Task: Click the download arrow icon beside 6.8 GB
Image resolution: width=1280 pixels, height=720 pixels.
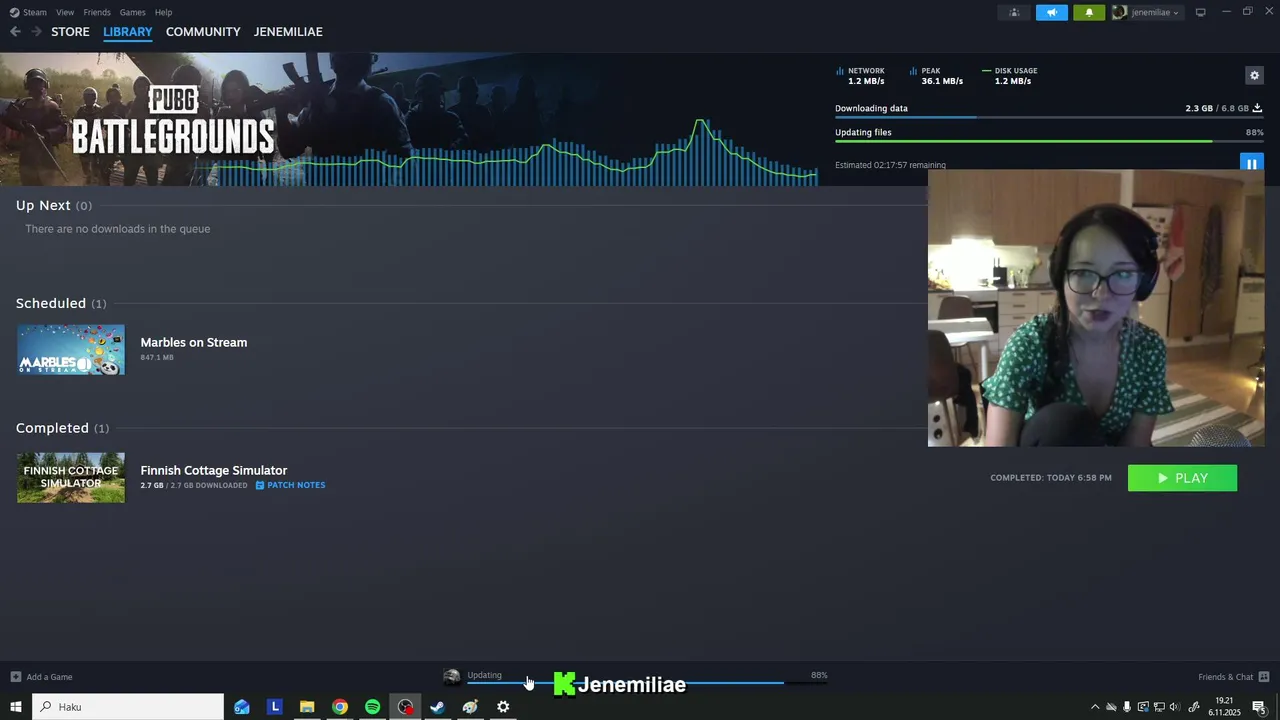Action: click(1257, 108)
